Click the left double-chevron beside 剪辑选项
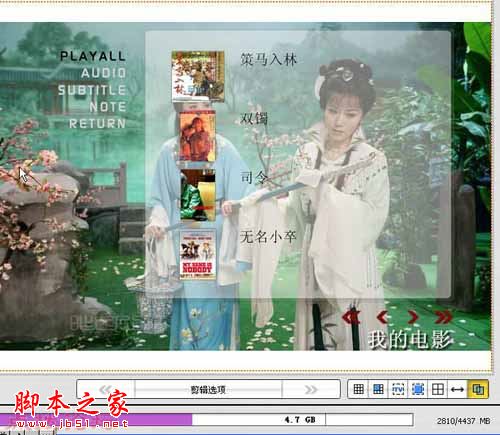 pos(106,389)
